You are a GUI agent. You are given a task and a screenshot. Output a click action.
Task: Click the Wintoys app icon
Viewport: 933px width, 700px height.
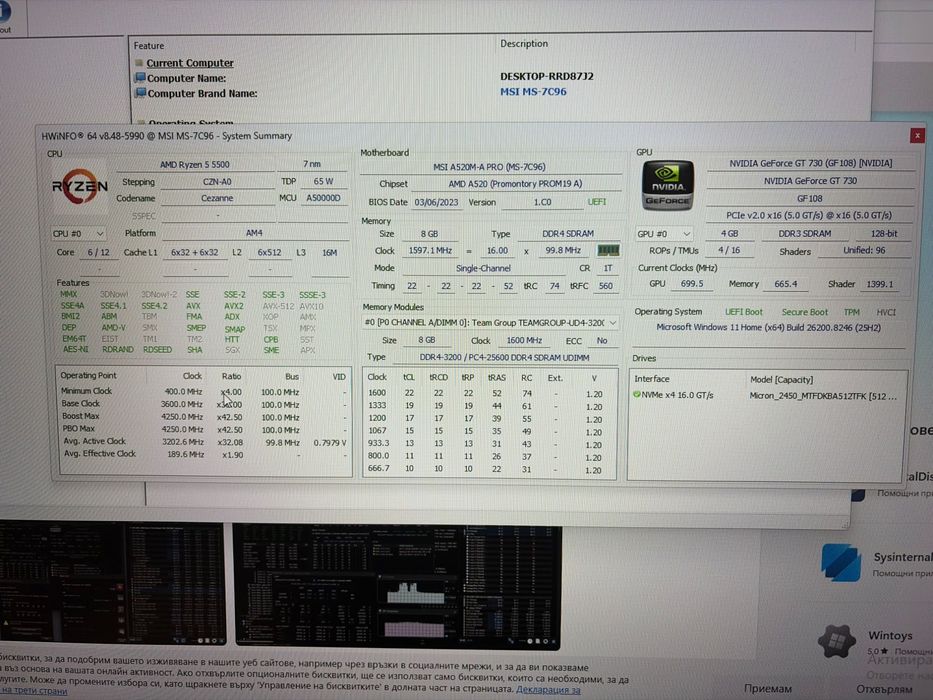[837, 642]
